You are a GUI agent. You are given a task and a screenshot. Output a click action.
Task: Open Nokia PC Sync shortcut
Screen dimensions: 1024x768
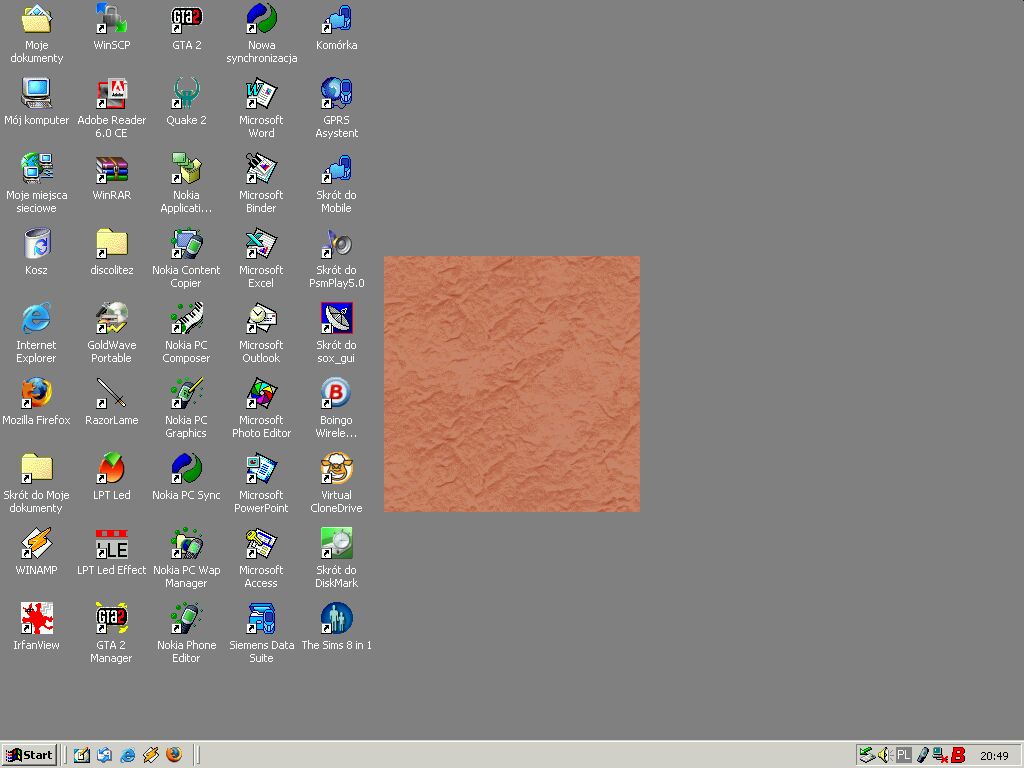pos(186,468)
